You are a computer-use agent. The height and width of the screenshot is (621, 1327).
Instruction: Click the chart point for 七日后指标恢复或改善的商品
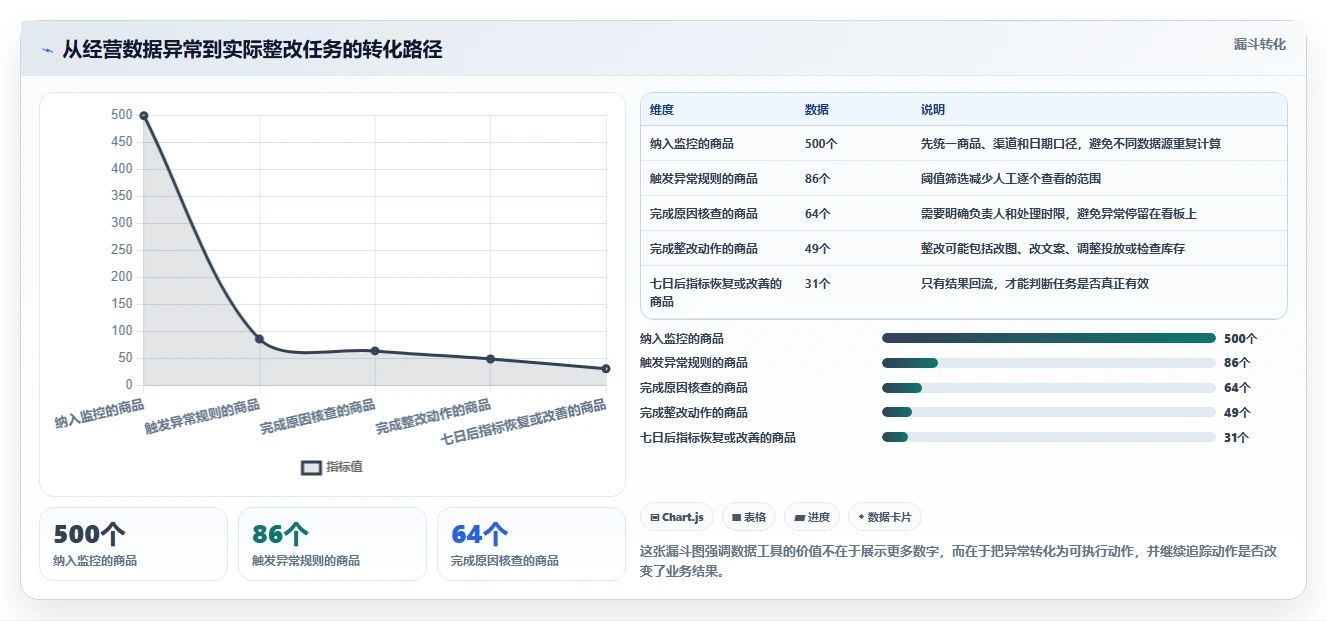tap(606, 369)
